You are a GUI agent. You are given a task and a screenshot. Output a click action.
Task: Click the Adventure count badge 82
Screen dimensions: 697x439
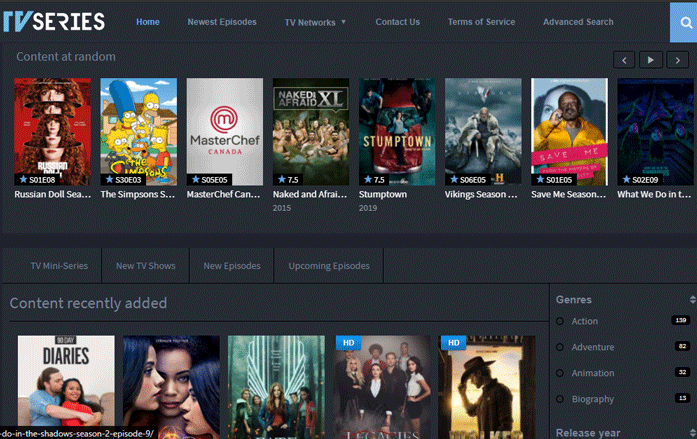[x=682, y=346]
